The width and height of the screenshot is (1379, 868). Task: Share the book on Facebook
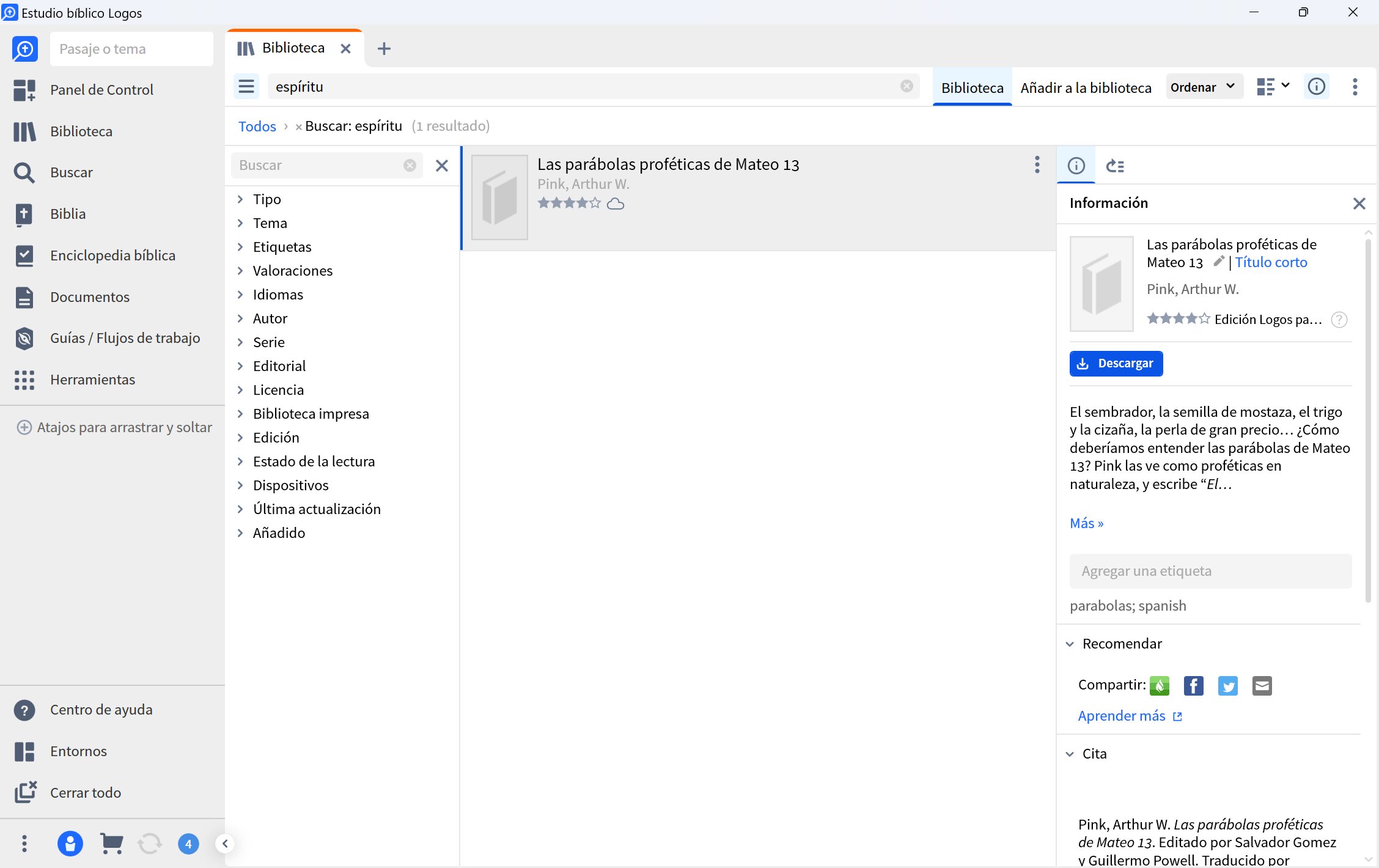(1194, 686)
